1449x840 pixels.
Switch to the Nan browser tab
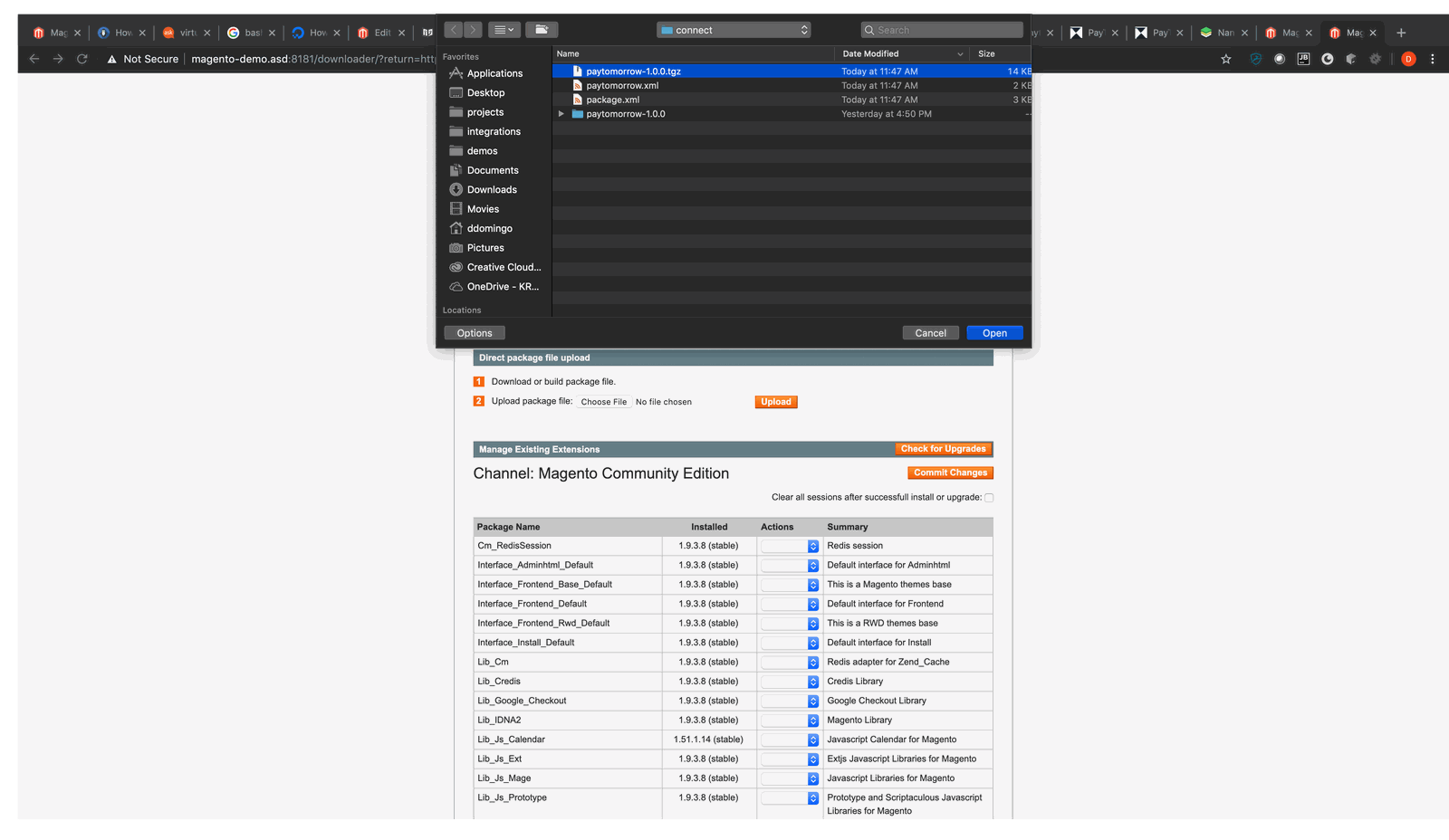click(x=1224, y=33)
